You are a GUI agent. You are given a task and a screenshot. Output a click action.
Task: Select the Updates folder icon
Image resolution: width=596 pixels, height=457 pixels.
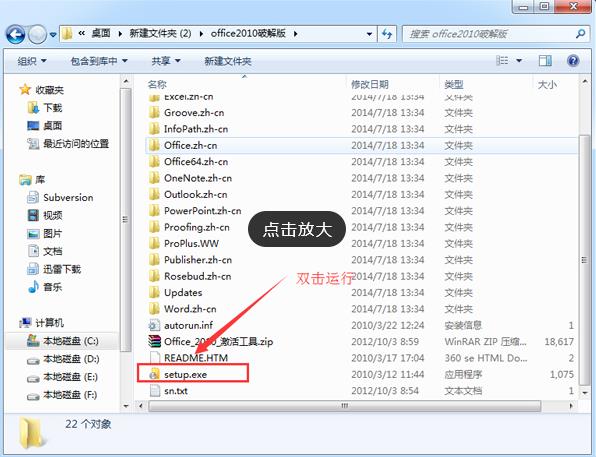tap(154, 292)
